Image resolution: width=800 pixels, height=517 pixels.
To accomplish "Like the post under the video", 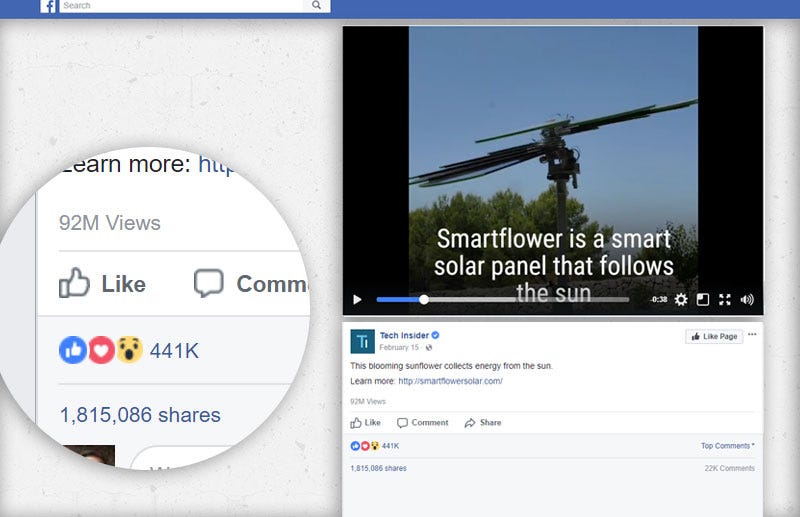I will click(x=365, y=423).
